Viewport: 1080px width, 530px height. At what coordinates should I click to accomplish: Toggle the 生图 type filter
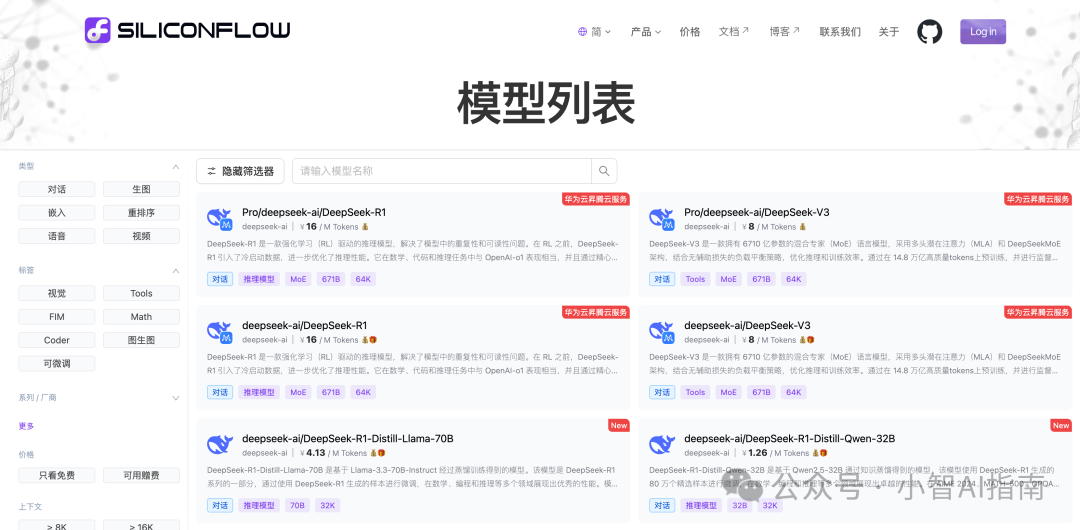(141, 190)
